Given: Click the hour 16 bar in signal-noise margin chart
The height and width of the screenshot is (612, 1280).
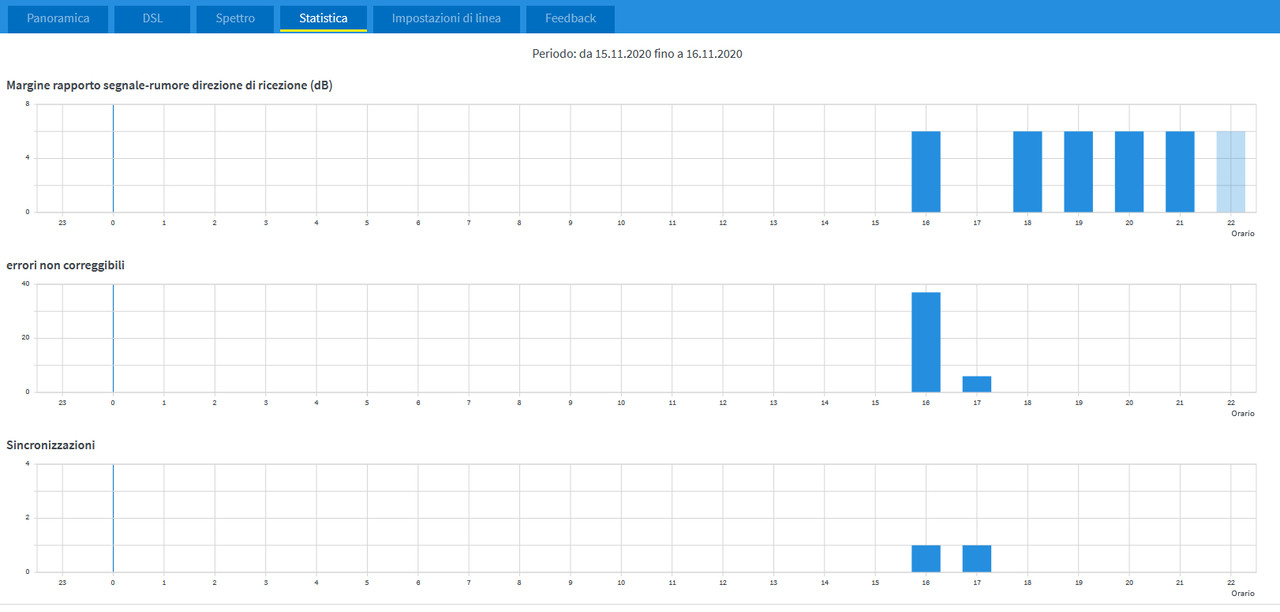Looking at the screenshot, I should click(x=926, y=172).
